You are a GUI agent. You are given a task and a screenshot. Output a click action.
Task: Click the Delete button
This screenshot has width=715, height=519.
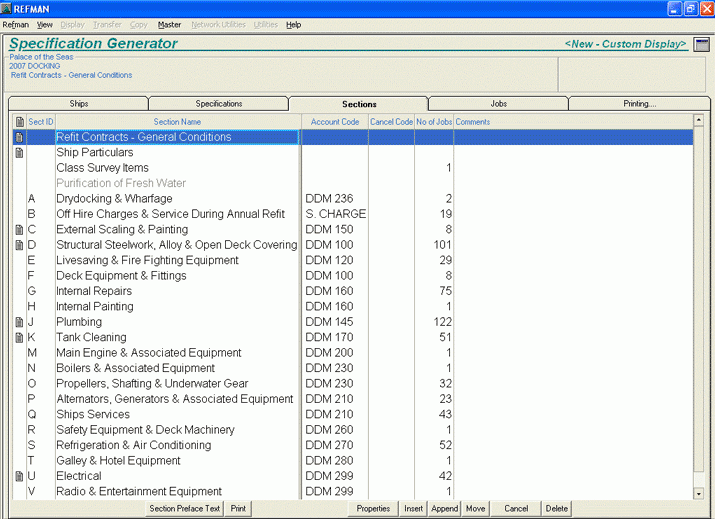pyautogui.click(x=557, y=509)
